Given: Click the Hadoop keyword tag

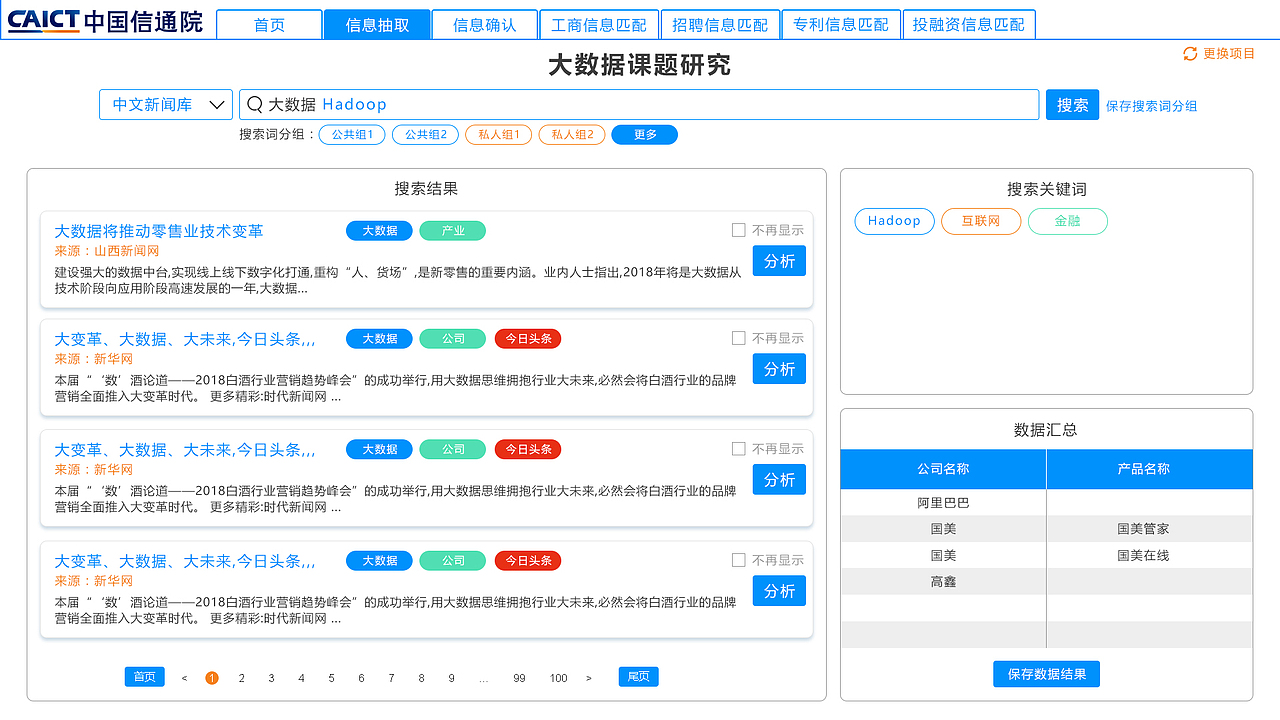Looking at the screenshot, I should click(x=895, y=221).
